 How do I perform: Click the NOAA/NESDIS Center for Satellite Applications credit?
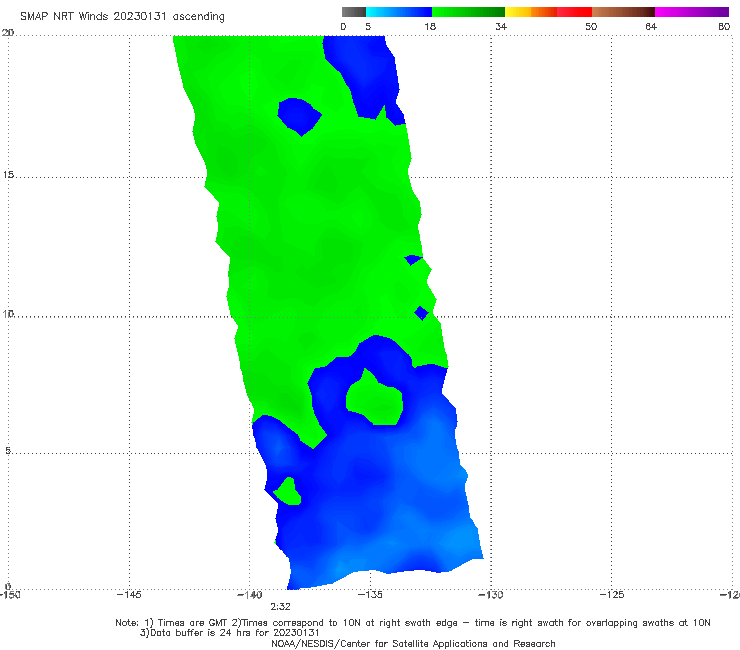[x=413, y=644]
